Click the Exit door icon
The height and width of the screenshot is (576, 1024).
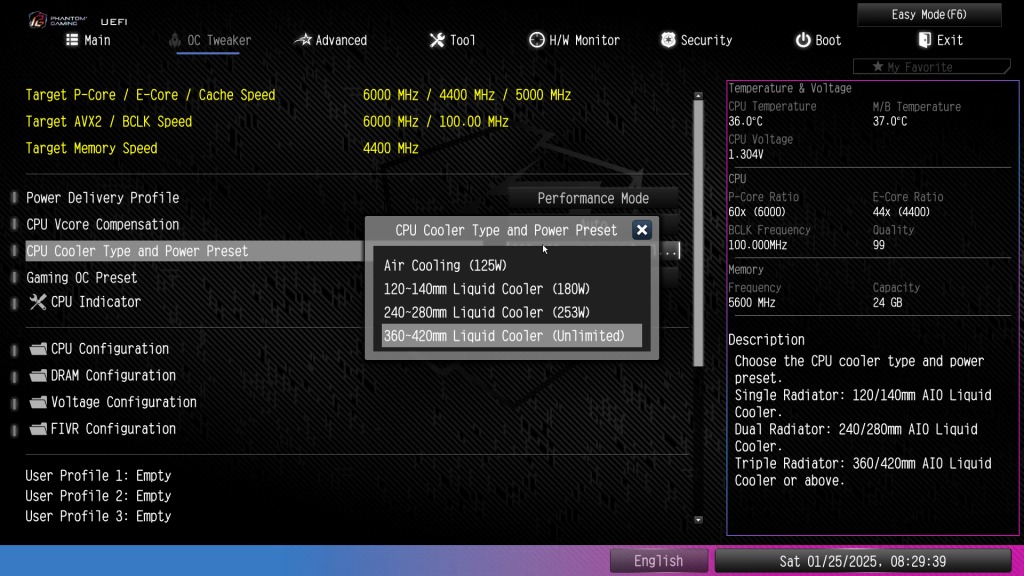pyautogui.click(x=925, y=40)
